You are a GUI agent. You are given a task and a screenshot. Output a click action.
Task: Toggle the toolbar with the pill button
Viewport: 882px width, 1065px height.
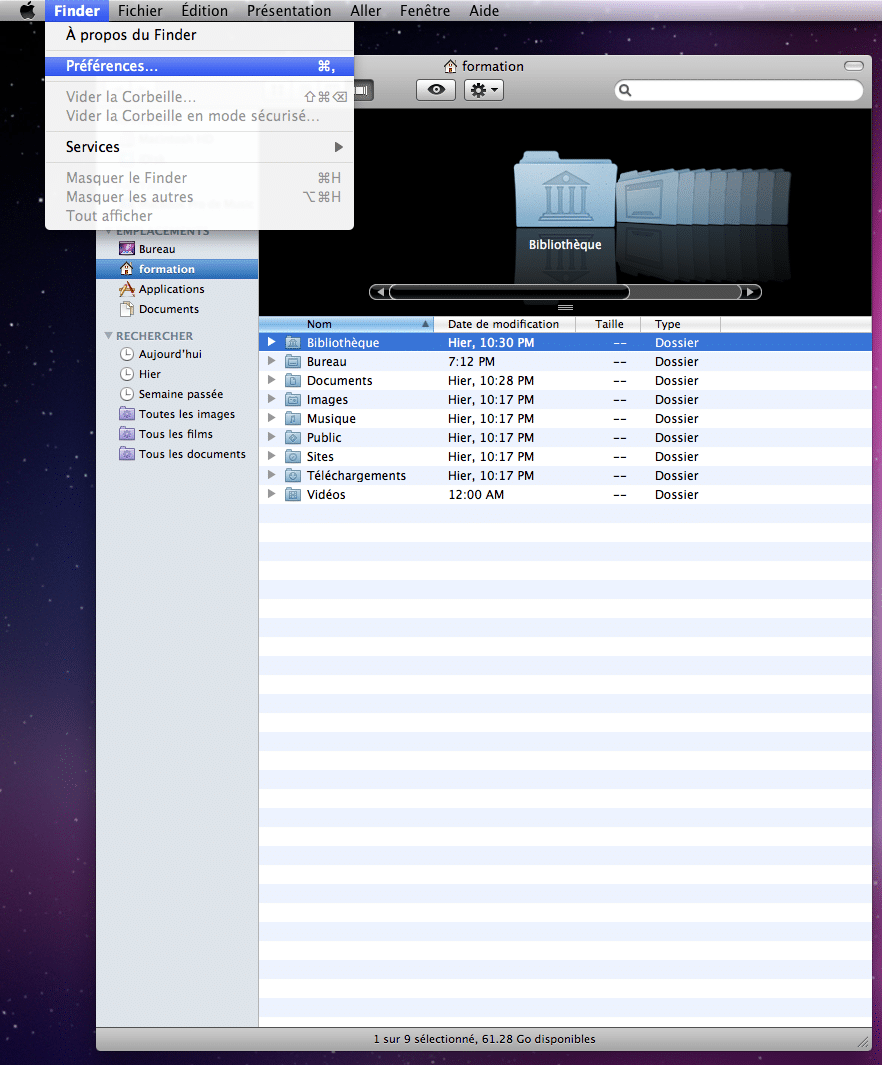coord(853,66)
